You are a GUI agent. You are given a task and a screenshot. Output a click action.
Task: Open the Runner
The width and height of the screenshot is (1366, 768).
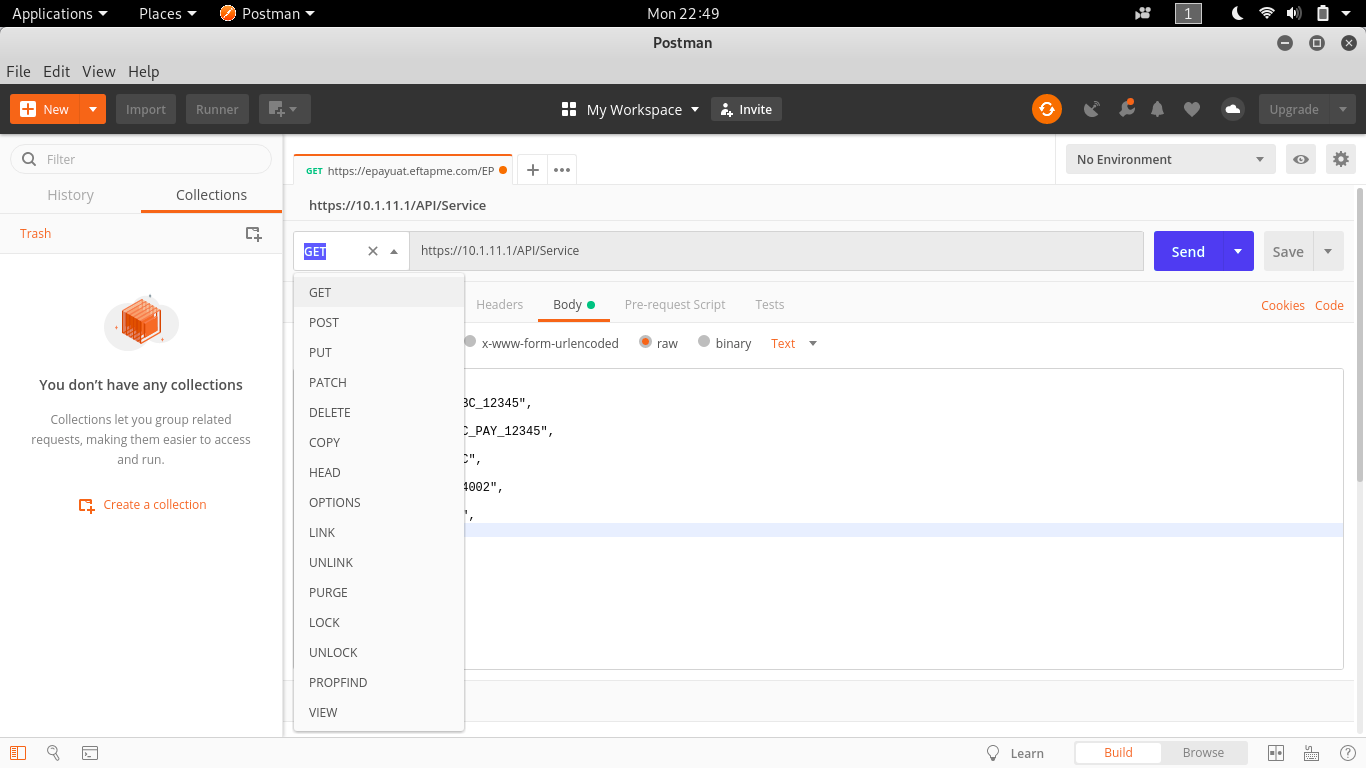[217, 109]
